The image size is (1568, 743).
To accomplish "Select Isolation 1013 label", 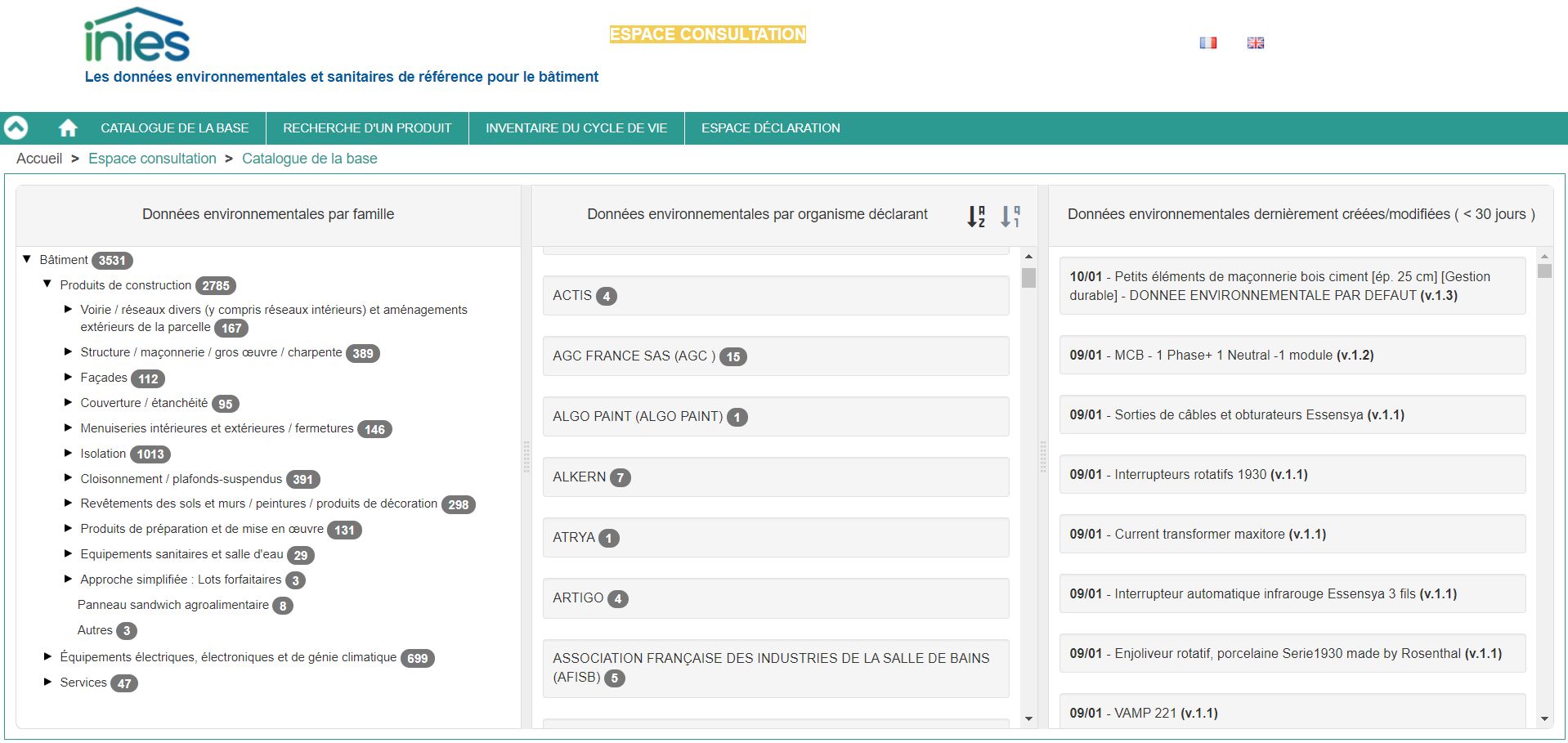I will (125, 454).
